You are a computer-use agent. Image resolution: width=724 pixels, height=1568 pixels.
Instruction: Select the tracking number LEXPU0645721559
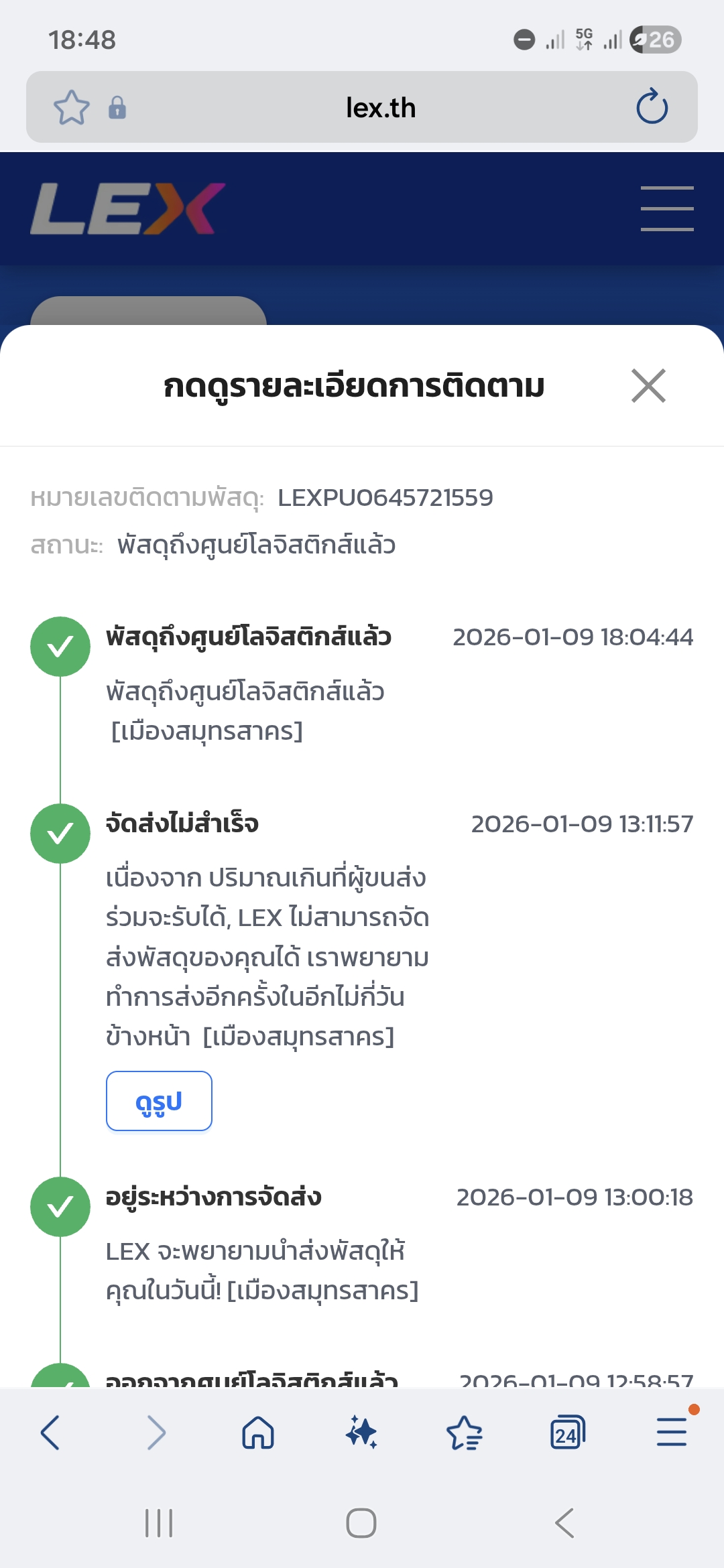385,498
